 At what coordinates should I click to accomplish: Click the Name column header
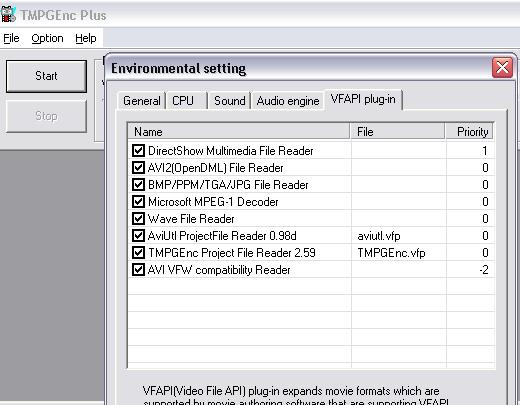point(239,131)
